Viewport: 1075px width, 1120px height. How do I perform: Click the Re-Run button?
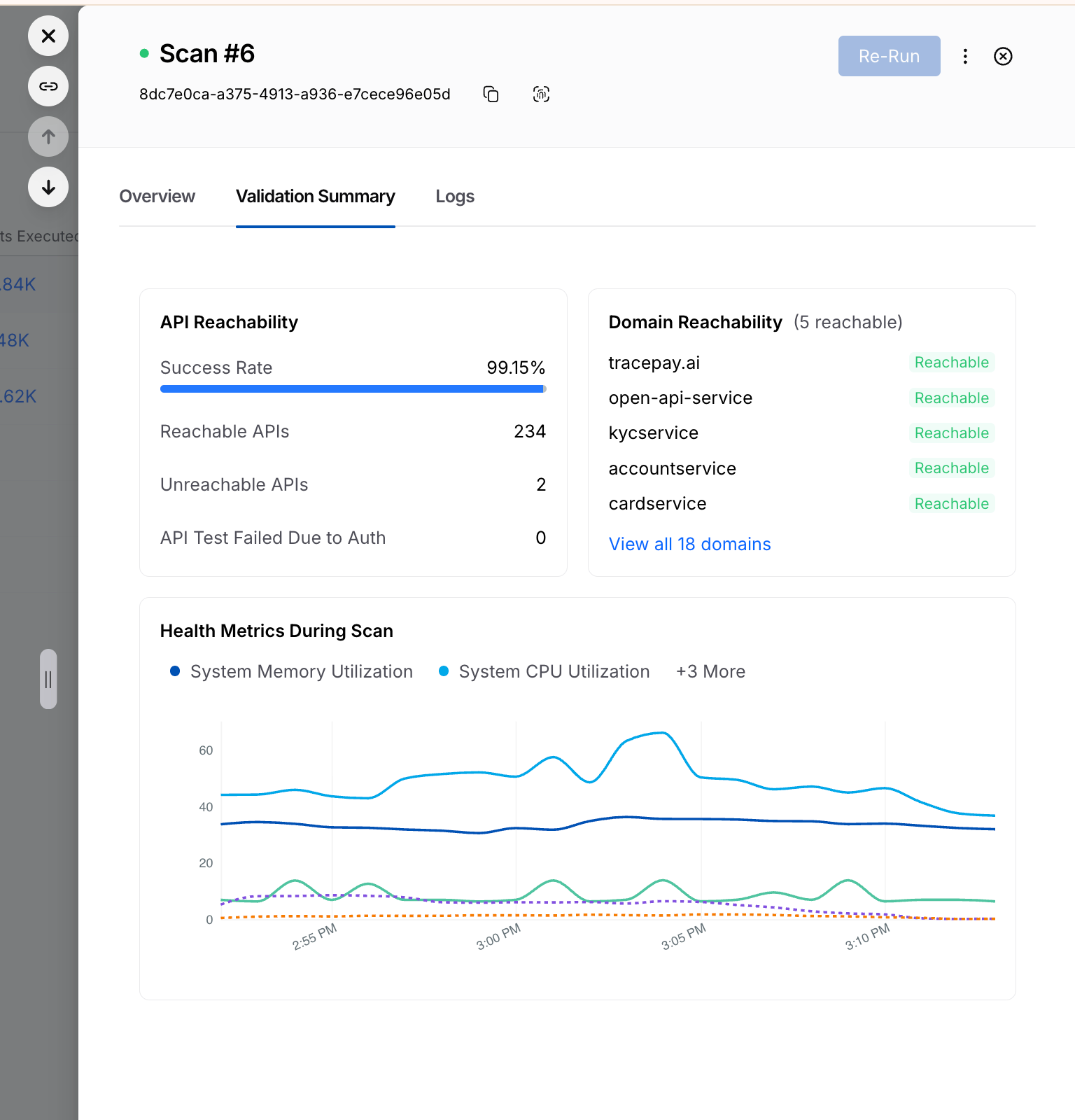coord(889,56)
